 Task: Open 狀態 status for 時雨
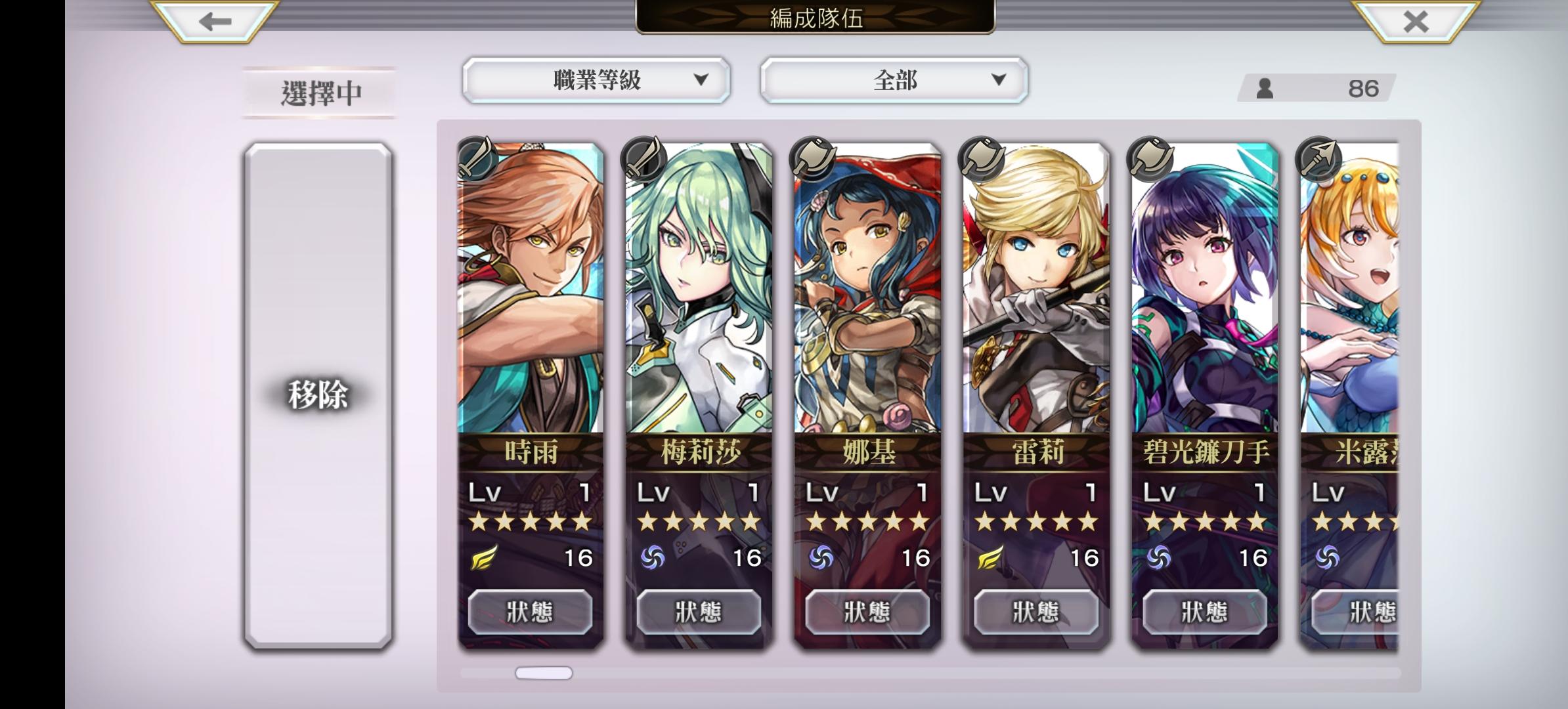pyautogui.click(x=530, y=612)
